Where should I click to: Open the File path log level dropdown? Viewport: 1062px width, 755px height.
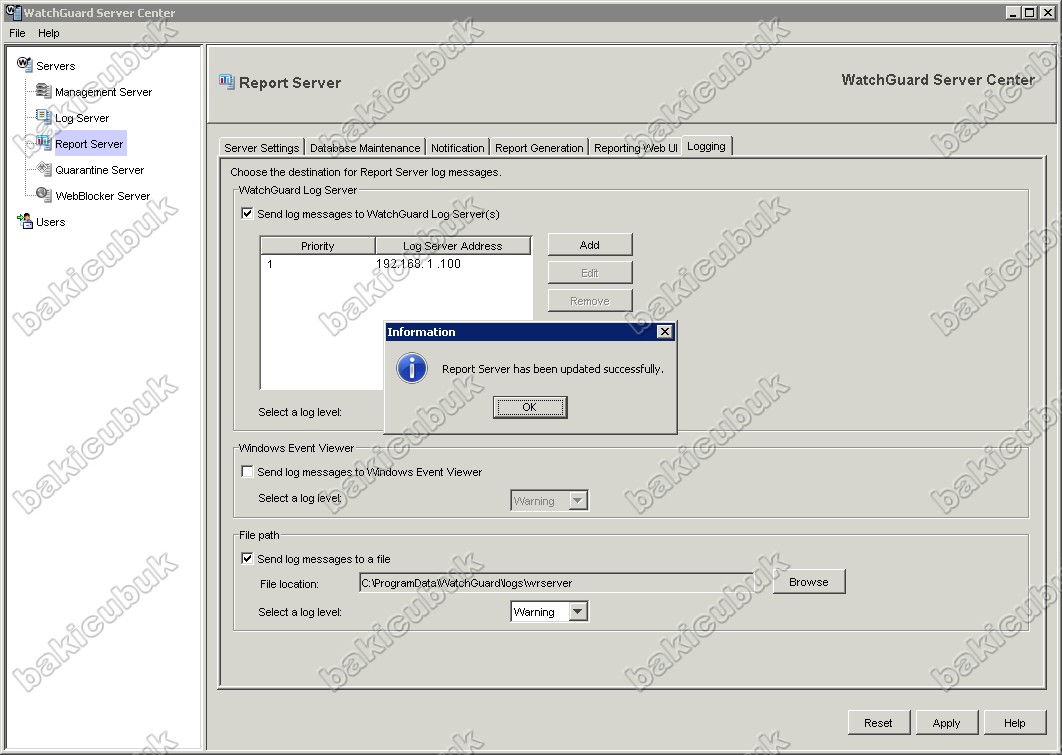point(577,612)
